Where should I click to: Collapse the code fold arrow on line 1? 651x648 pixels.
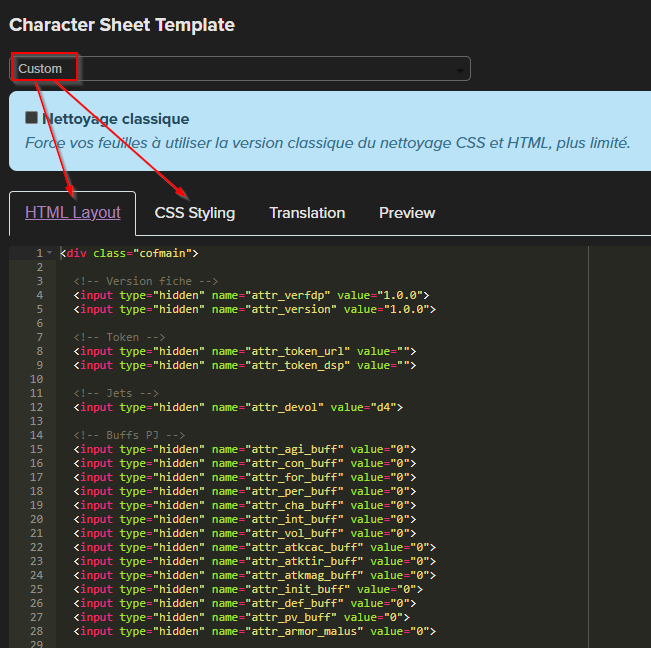(49, 253)
